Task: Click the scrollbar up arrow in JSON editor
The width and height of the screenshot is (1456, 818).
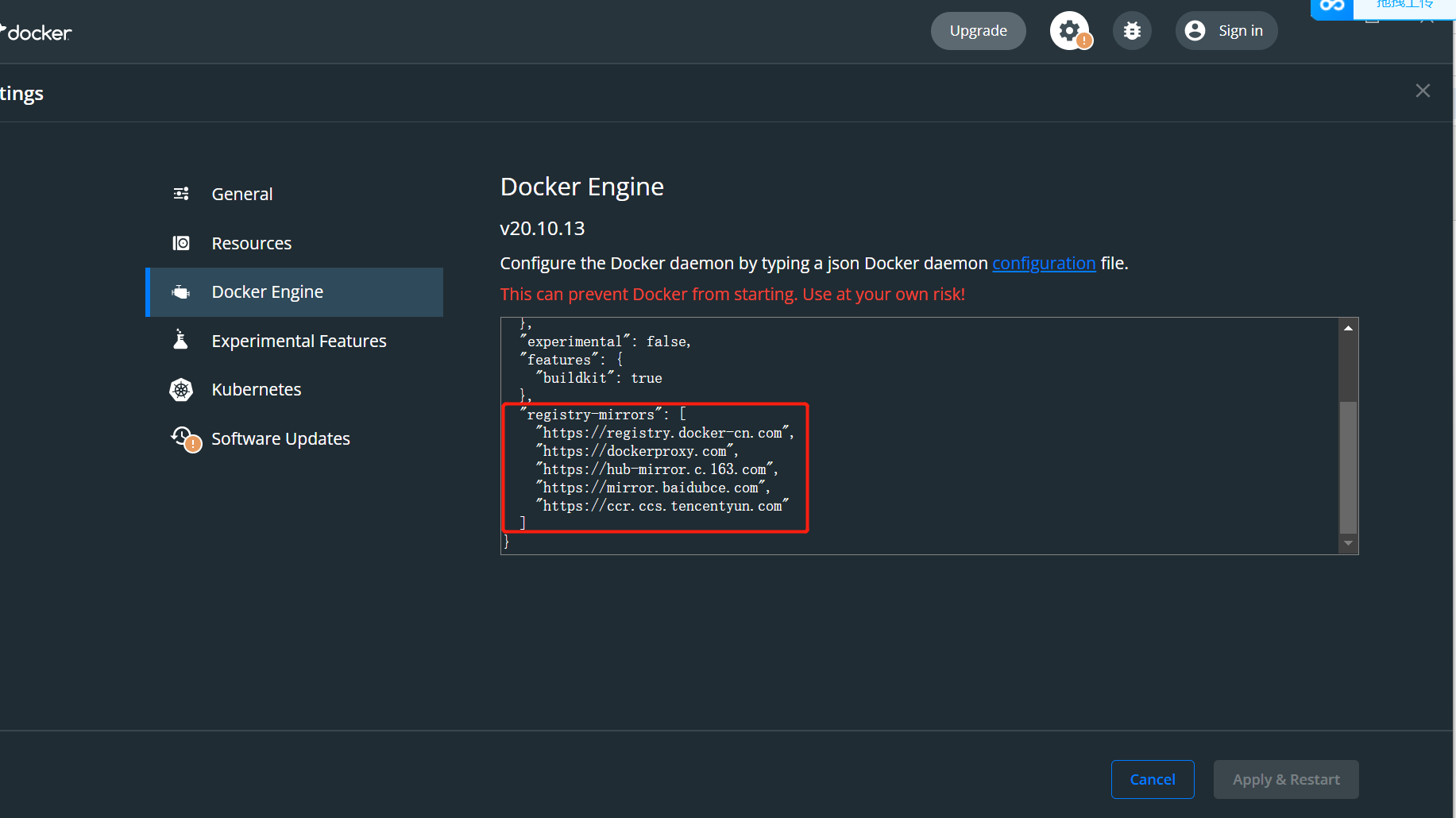Action: point(1348,328)
